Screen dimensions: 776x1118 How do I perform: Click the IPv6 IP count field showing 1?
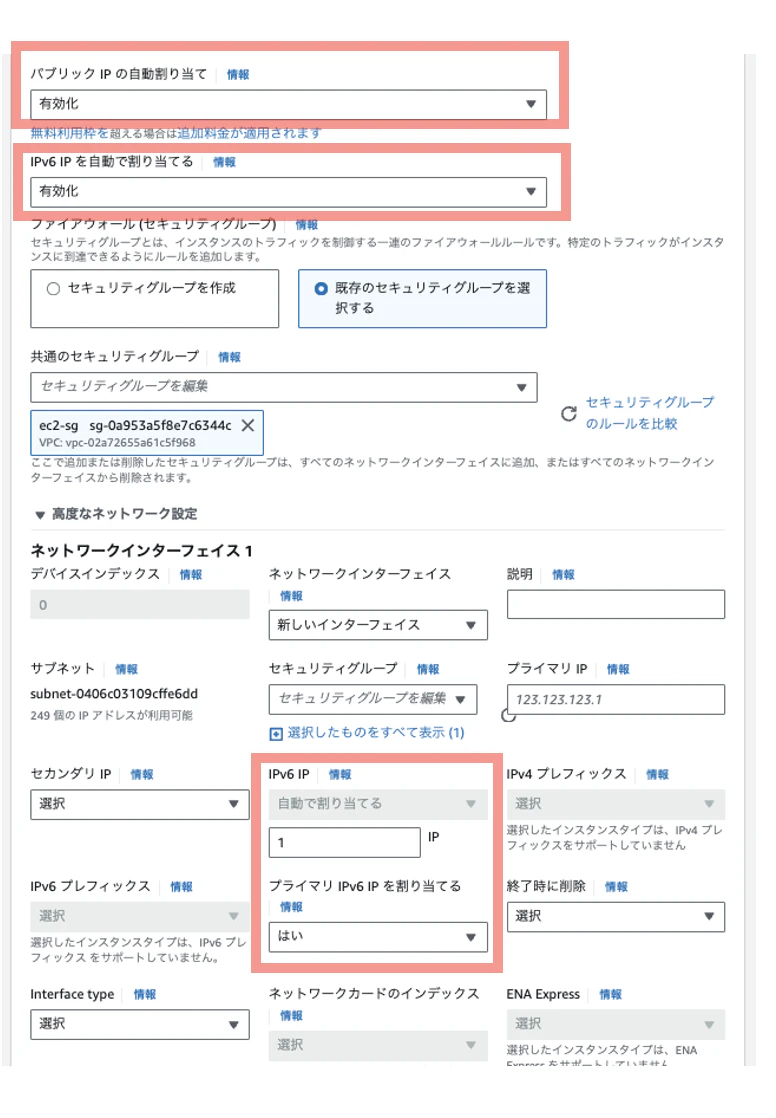point(344,843)
